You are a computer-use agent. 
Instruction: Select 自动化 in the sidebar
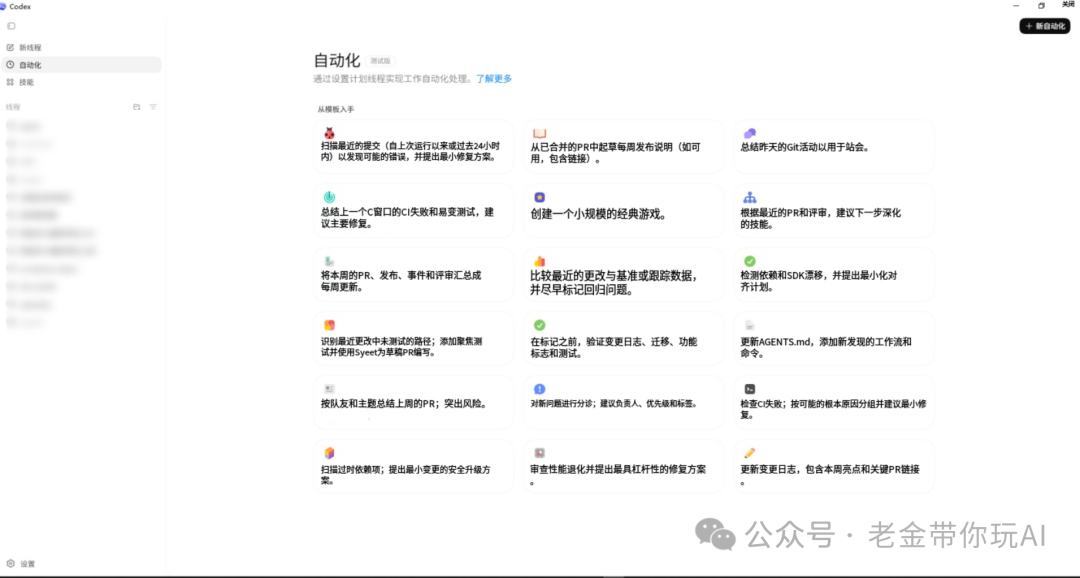point(81,65)
